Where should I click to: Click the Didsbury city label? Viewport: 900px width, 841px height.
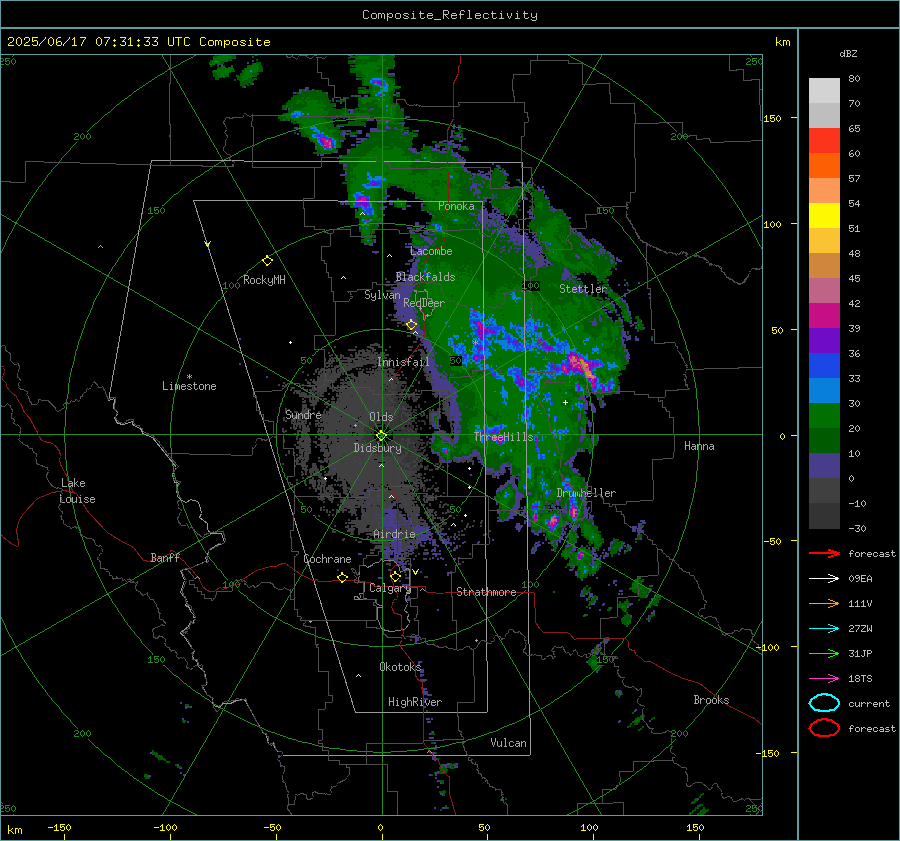pyautogui.click(x=378, y=448)
